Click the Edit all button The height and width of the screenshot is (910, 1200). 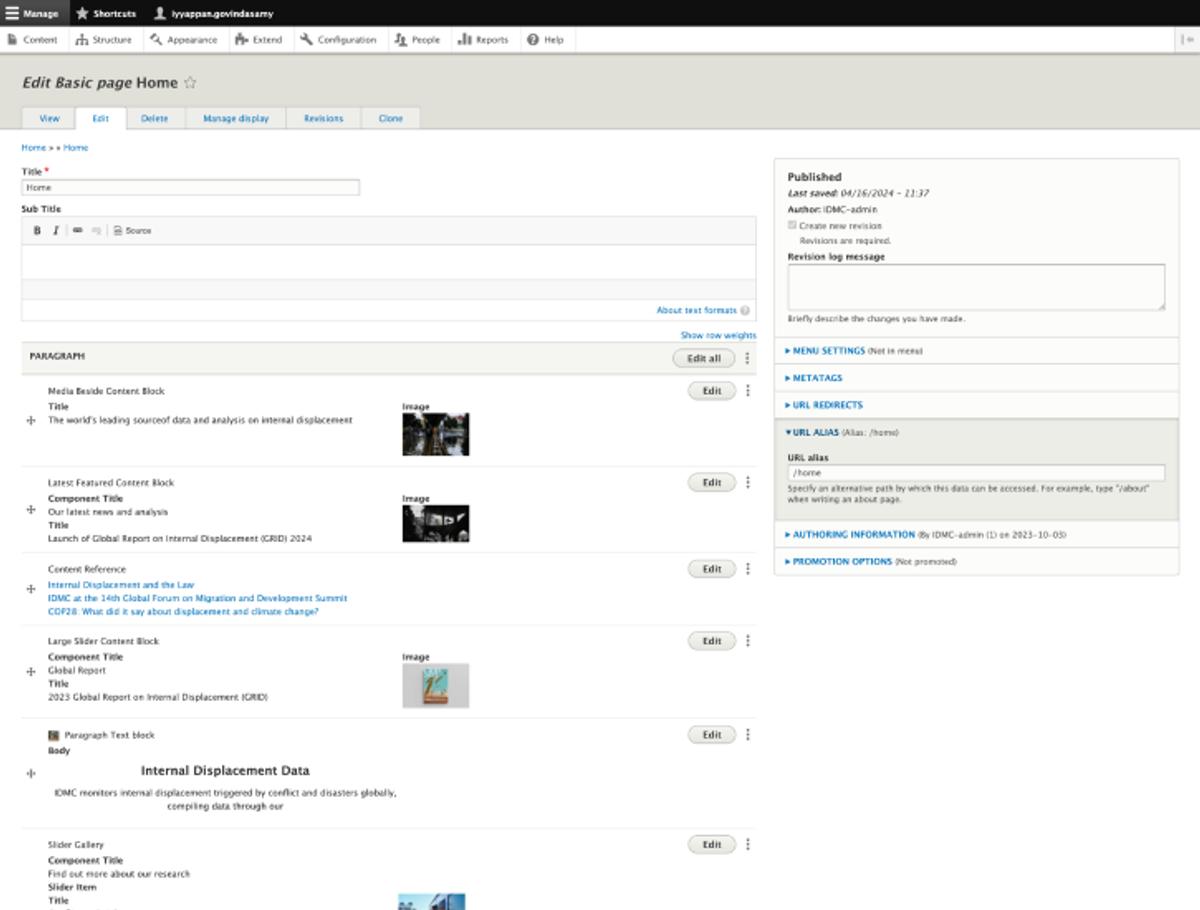[704, 358]
